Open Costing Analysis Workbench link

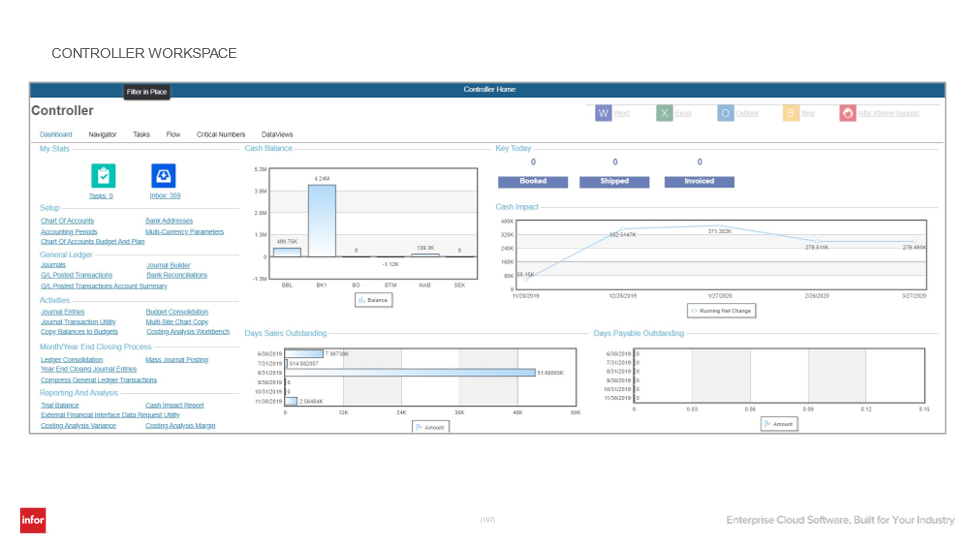click(188, 332)
